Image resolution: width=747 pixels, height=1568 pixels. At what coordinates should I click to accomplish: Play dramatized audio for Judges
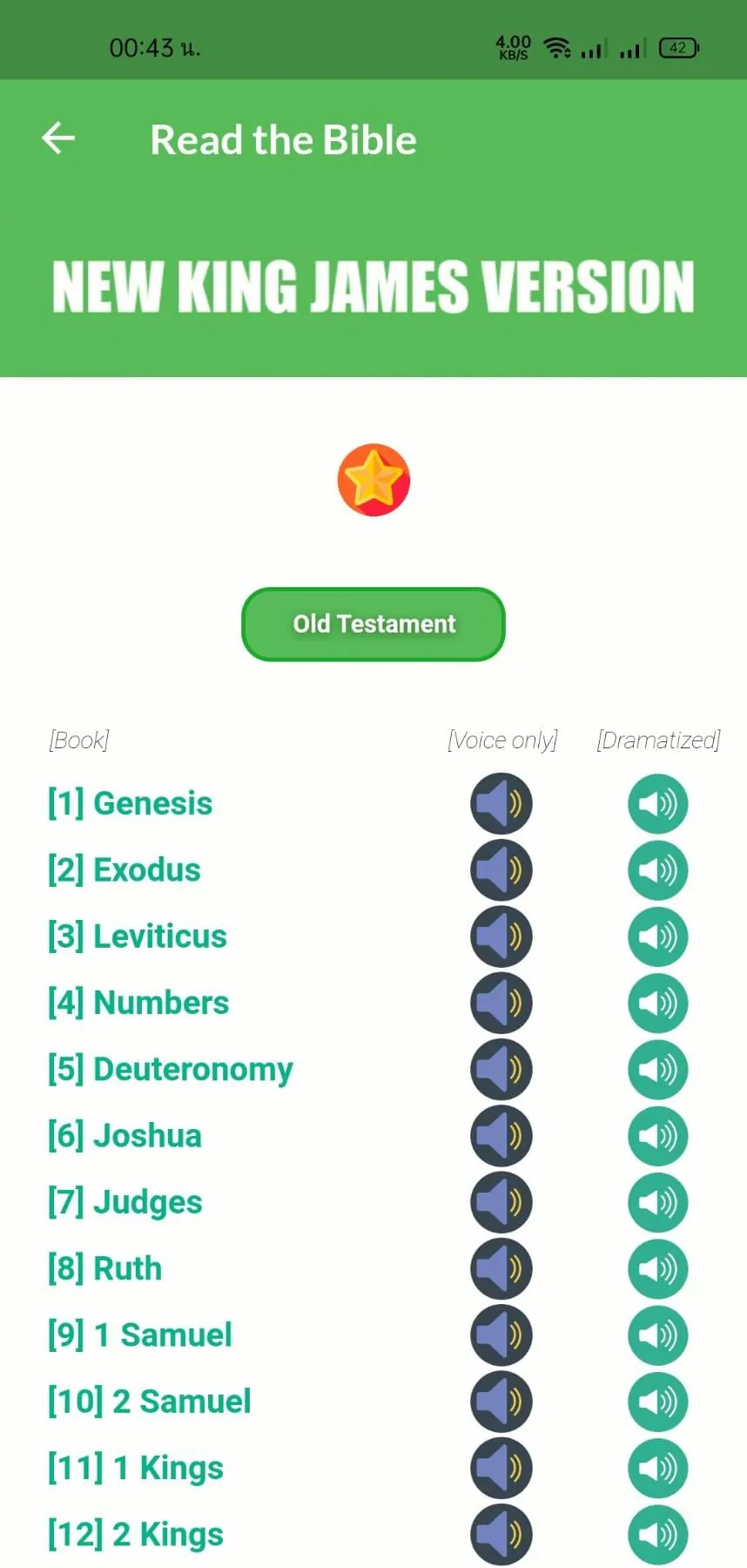658,1202
